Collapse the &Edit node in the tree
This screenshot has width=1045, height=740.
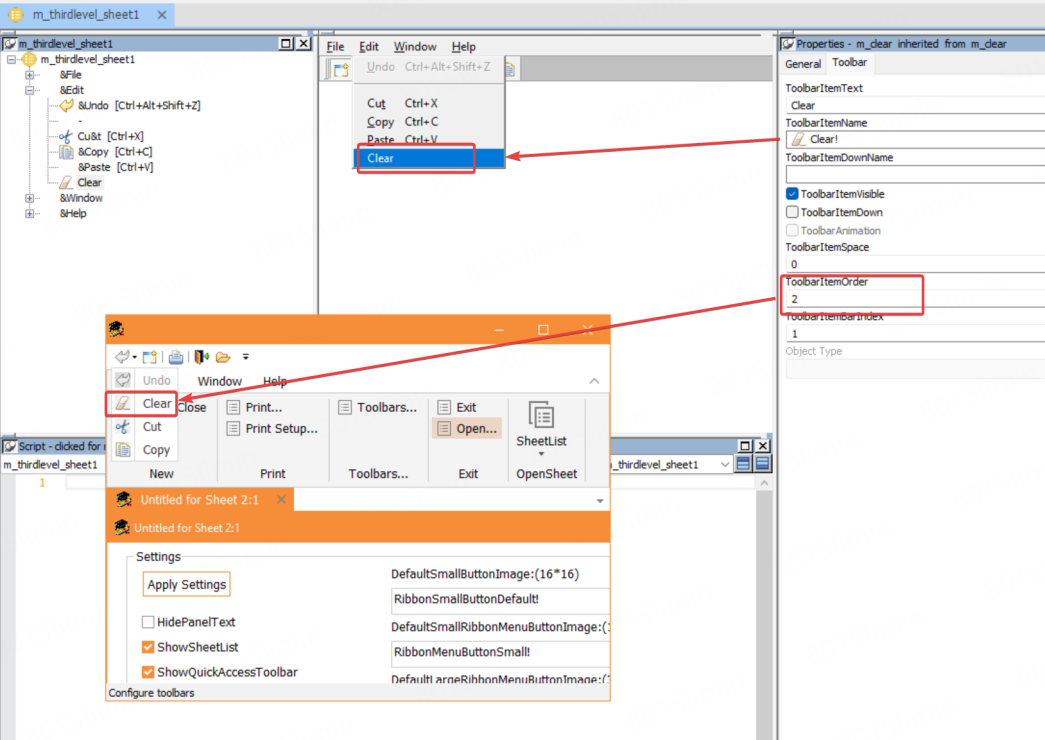point(29,90)
